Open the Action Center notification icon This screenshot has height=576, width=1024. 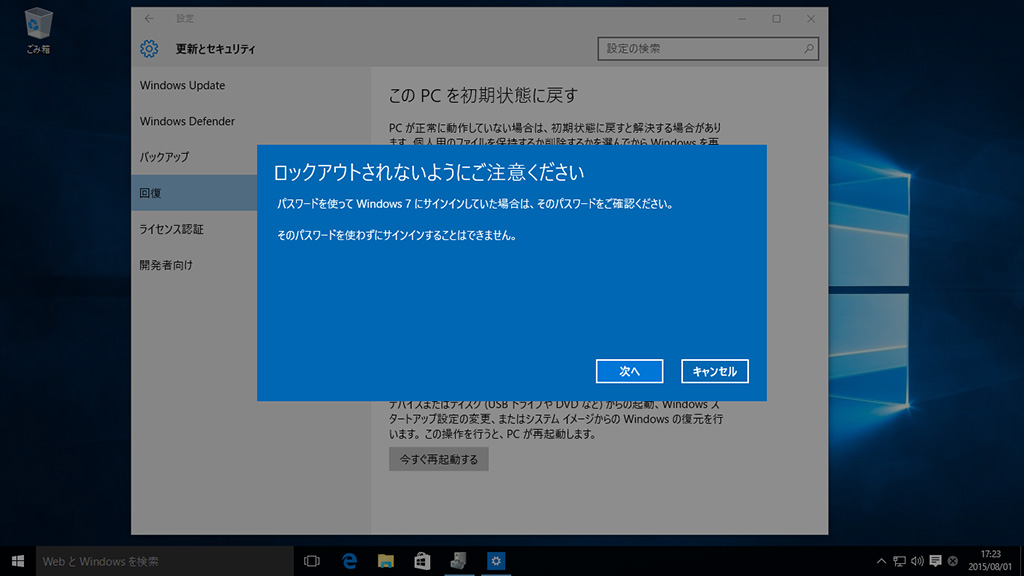[935, 561]
